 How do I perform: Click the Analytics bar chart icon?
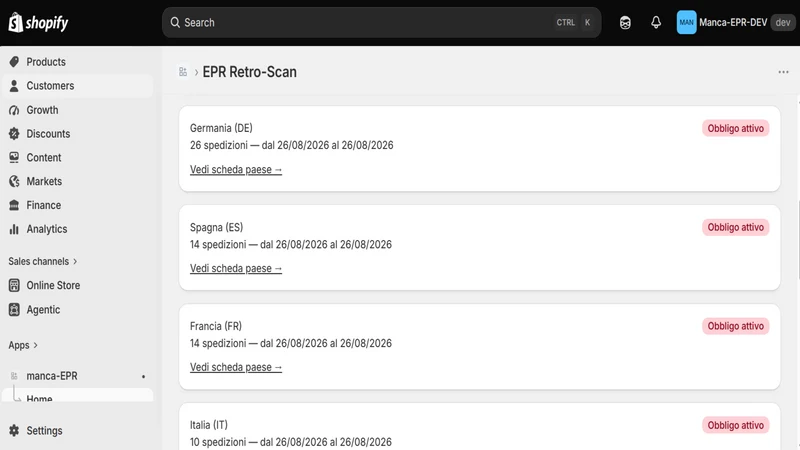tap(14, 229)
